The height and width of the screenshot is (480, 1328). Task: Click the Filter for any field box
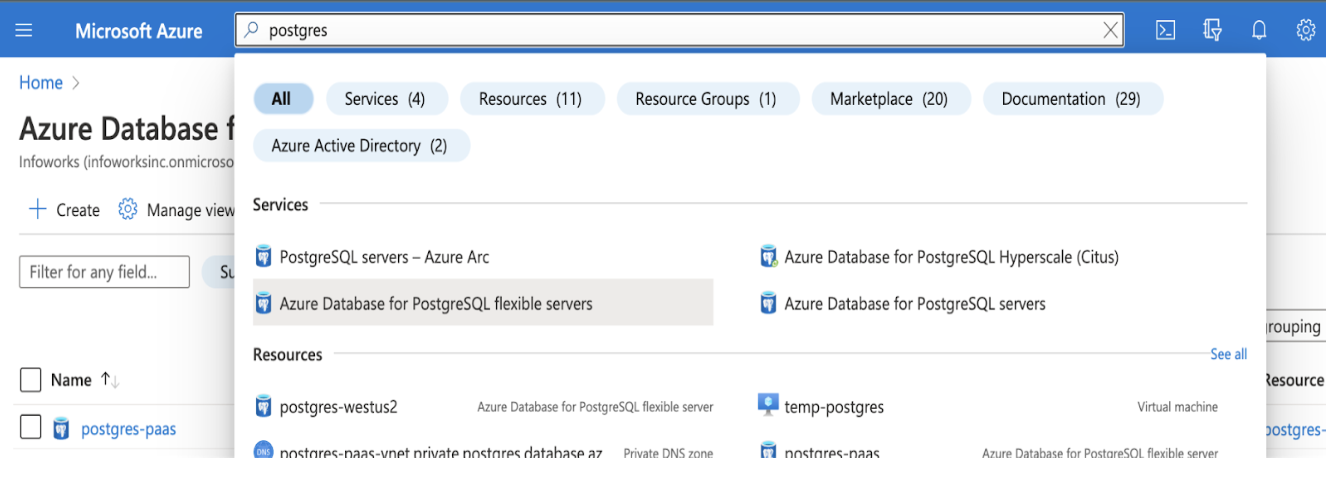(104, 272)
